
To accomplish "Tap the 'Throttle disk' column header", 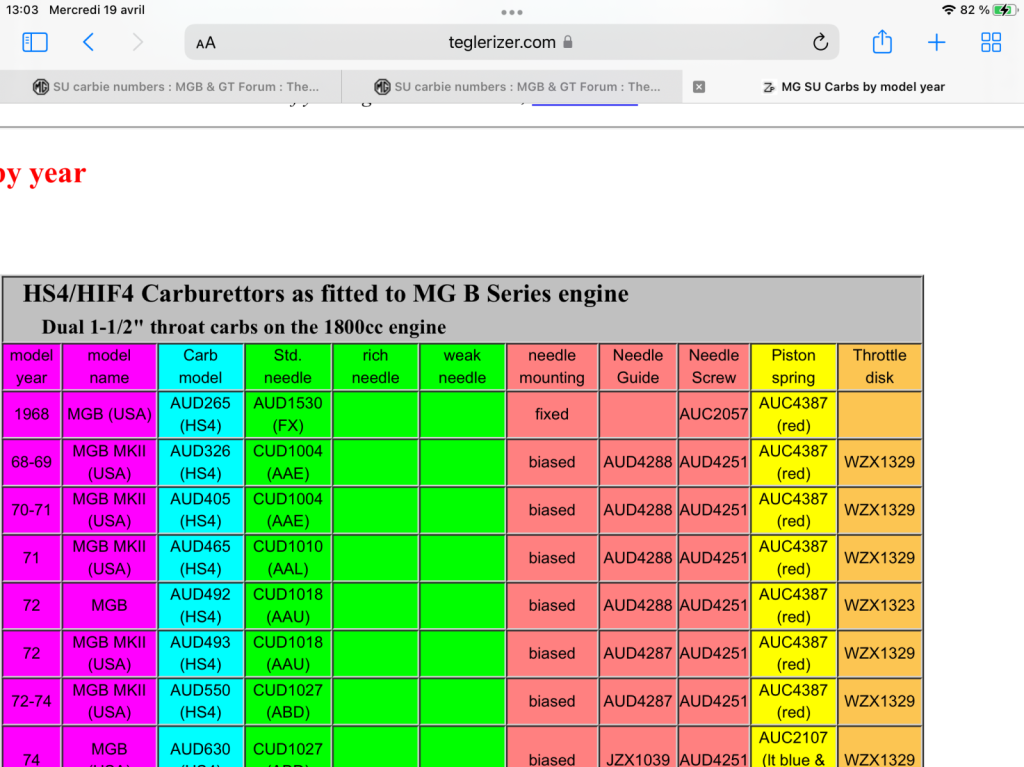I will 880,367.
